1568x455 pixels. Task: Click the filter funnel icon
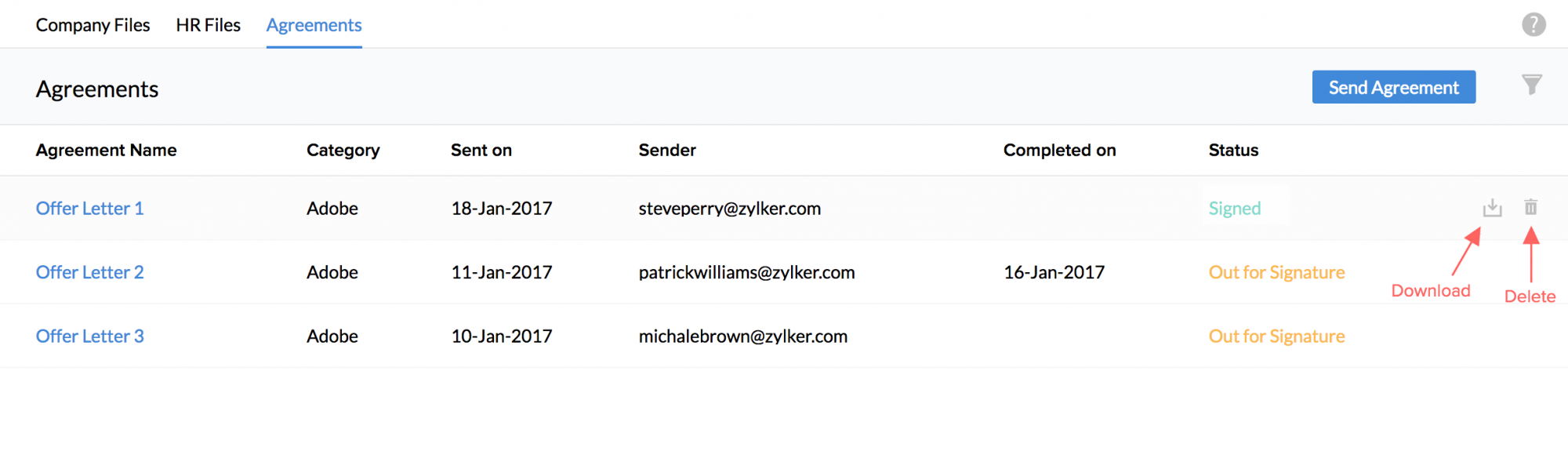coord(1531,85)
